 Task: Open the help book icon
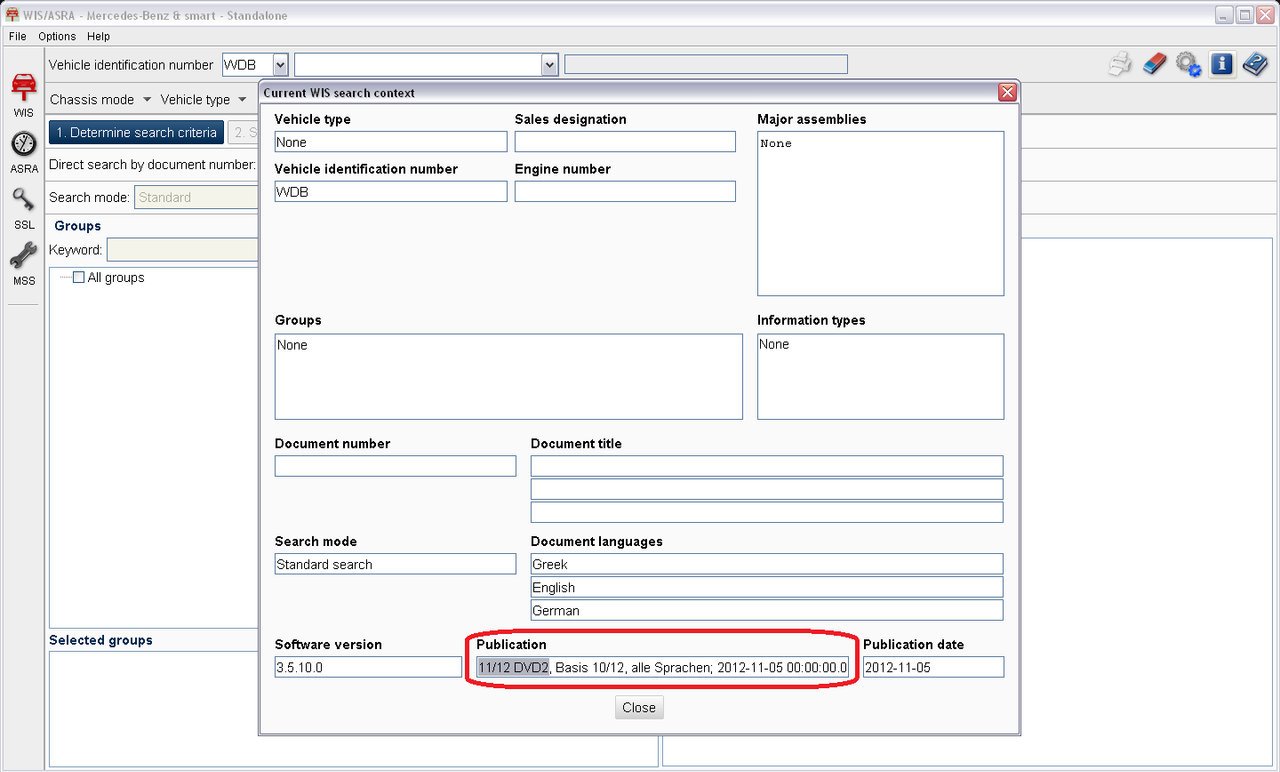(1255, 65)
